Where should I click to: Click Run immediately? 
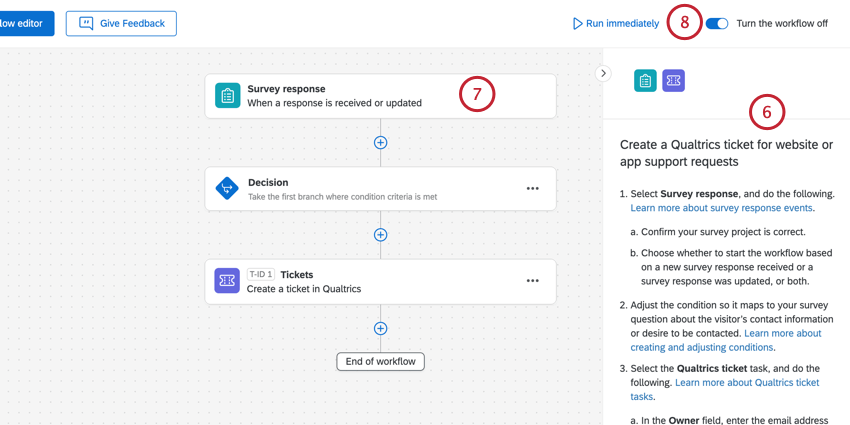pos(615,23)
